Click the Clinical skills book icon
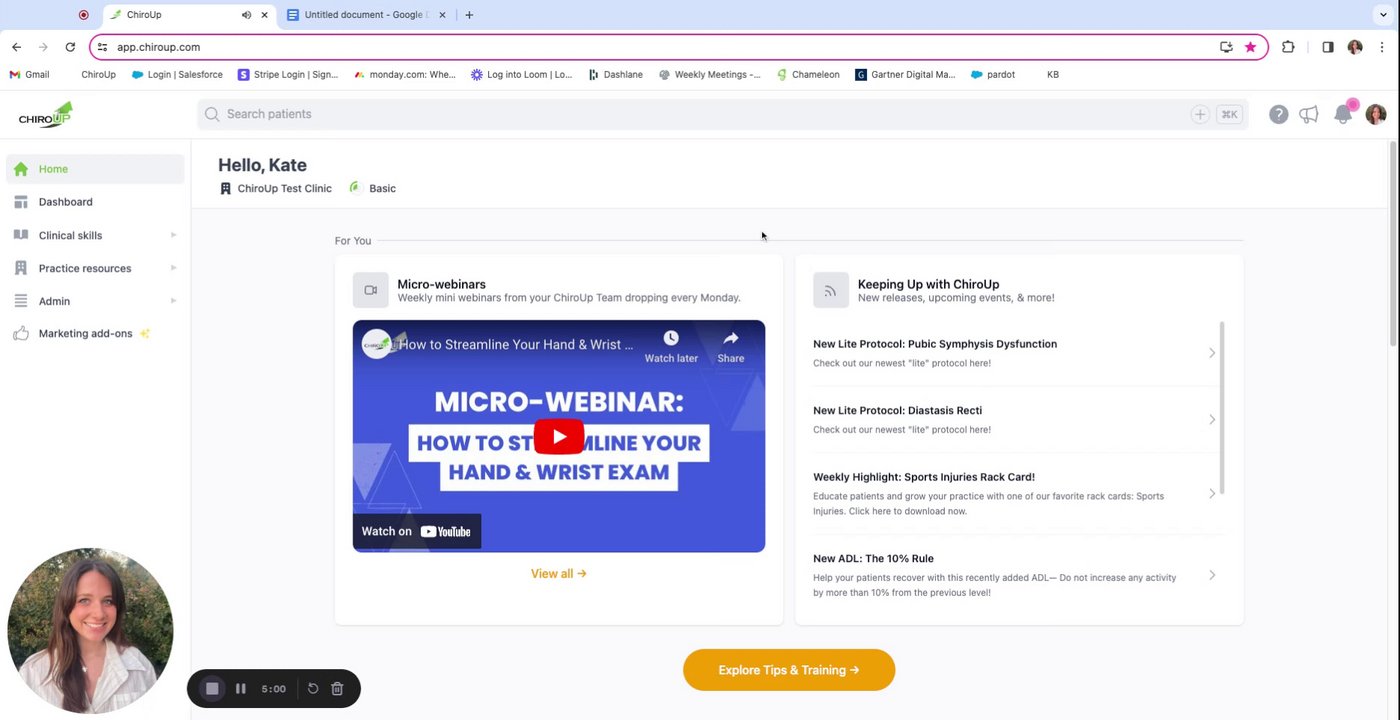This screenshot has width=1400, height=720. point(21,235)
